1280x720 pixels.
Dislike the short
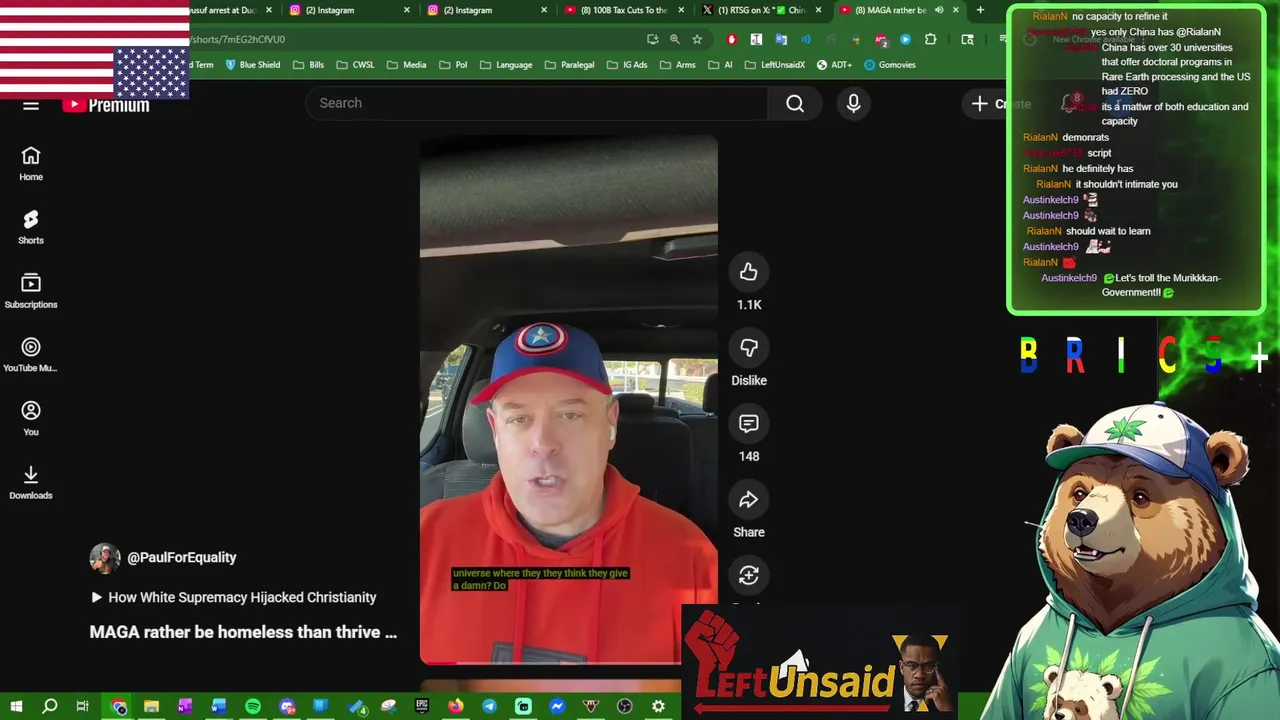(x=749, y=348)
